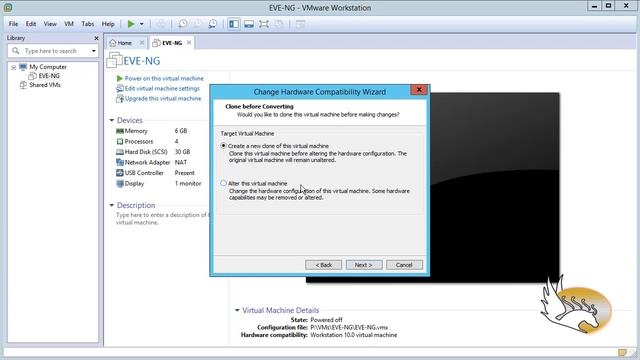Click the Memory value 6 GB

pyautogui.click(x=181, y=131)
